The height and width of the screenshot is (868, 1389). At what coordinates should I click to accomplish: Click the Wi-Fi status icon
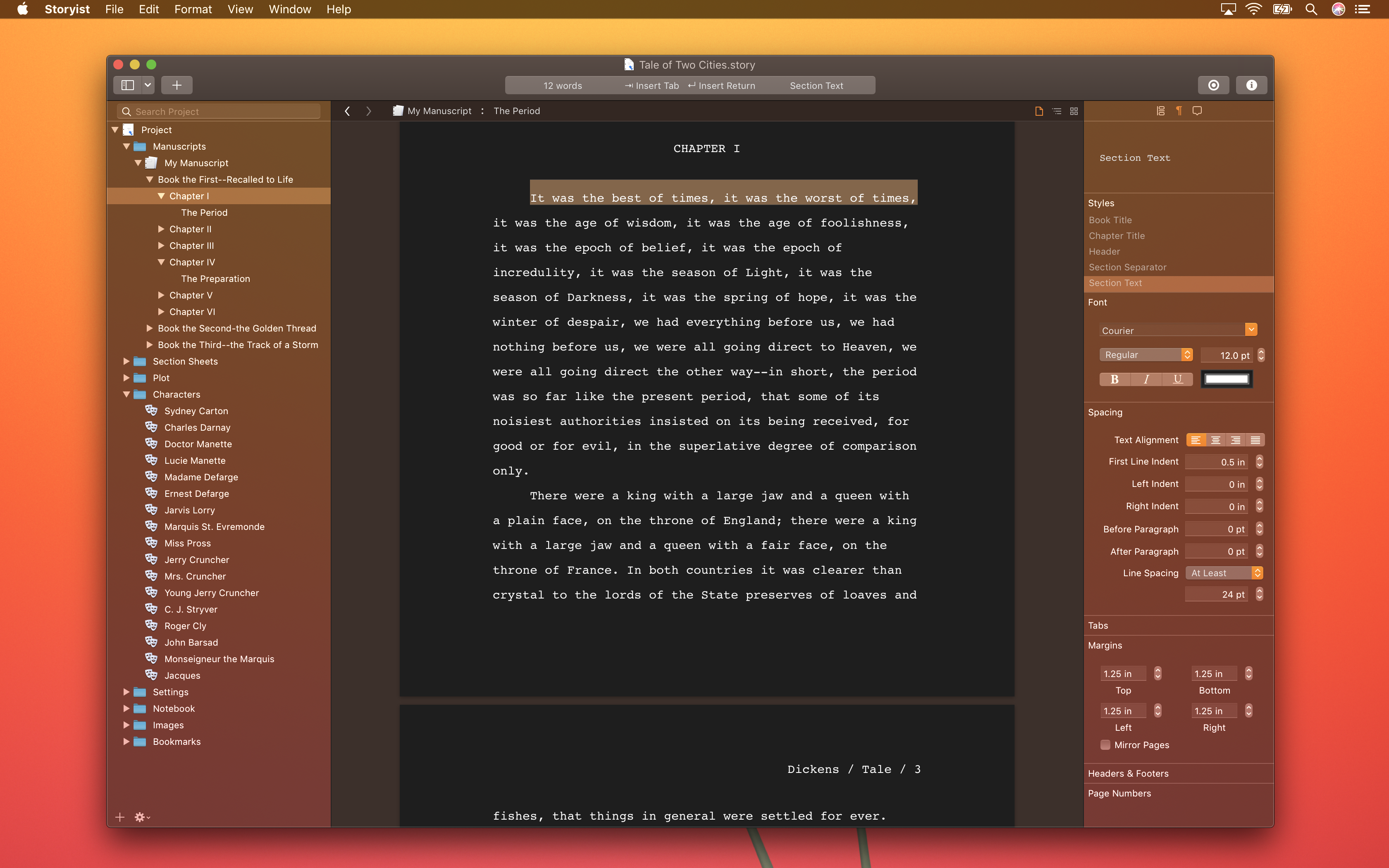[1253, 9]
